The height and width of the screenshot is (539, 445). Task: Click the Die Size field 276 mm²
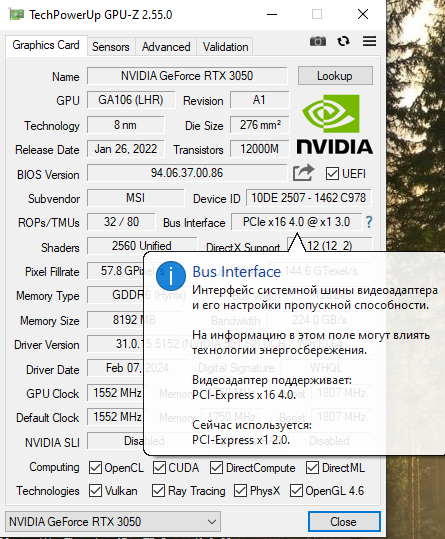click(x=259, y=125)
